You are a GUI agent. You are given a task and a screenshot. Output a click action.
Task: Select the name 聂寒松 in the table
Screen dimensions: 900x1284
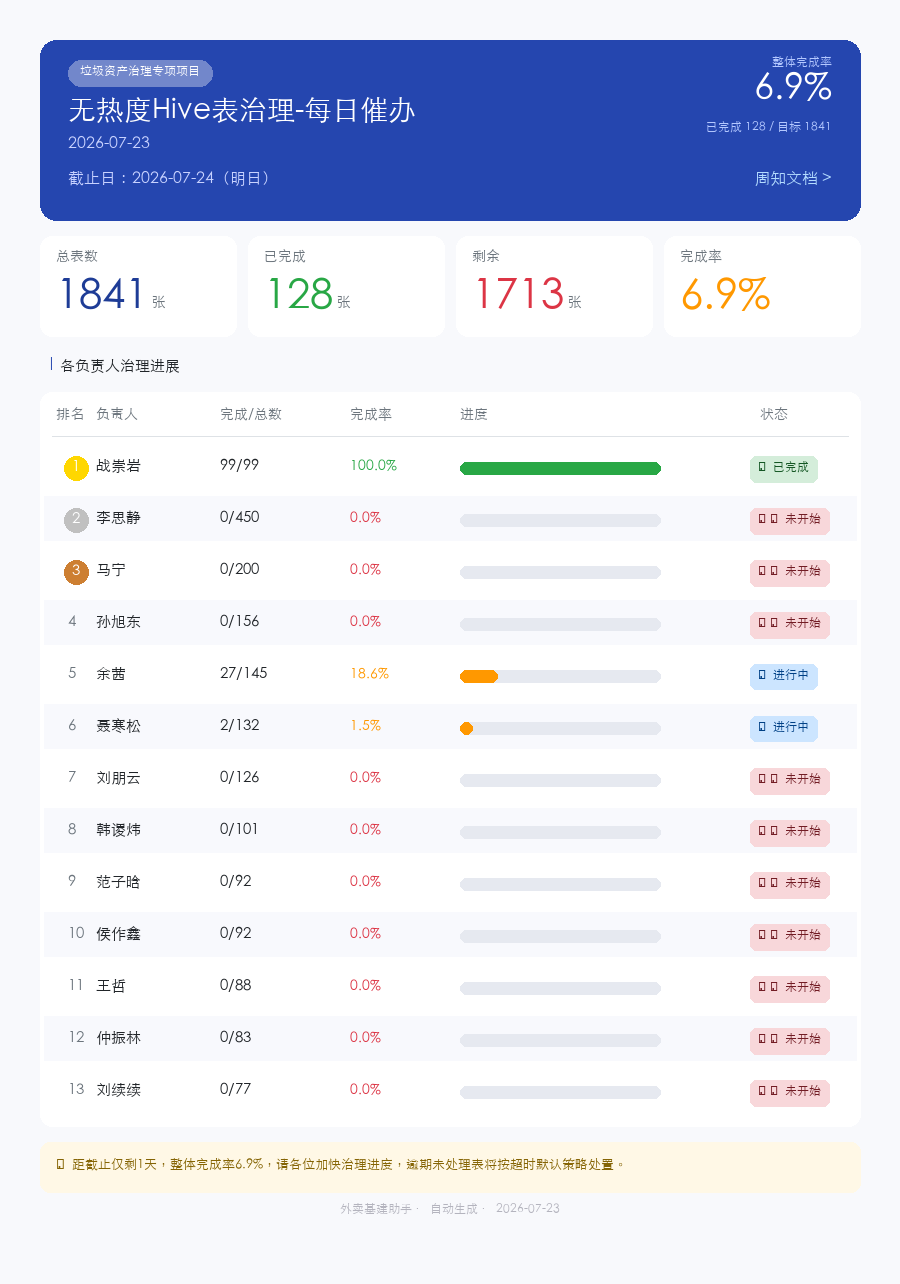pos(118,726)
